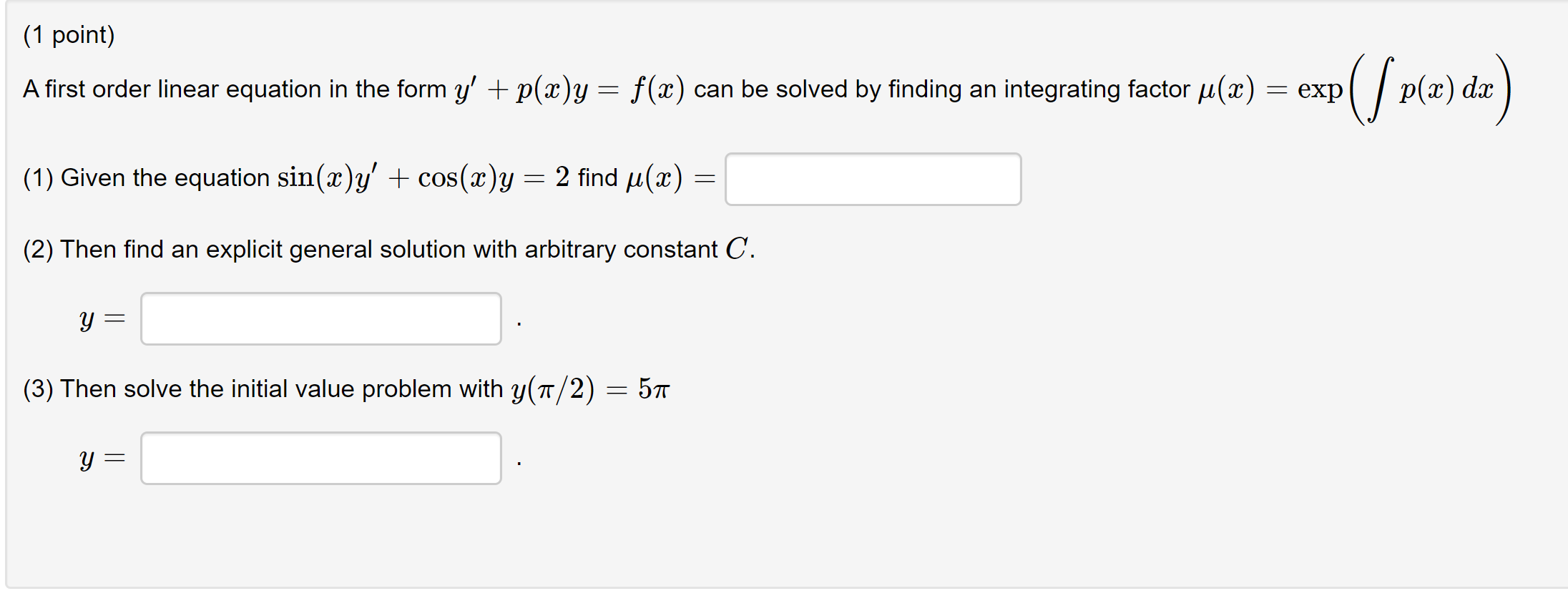Click the initial value problem y answer box
1568x596 pixels.
[320, 457]
